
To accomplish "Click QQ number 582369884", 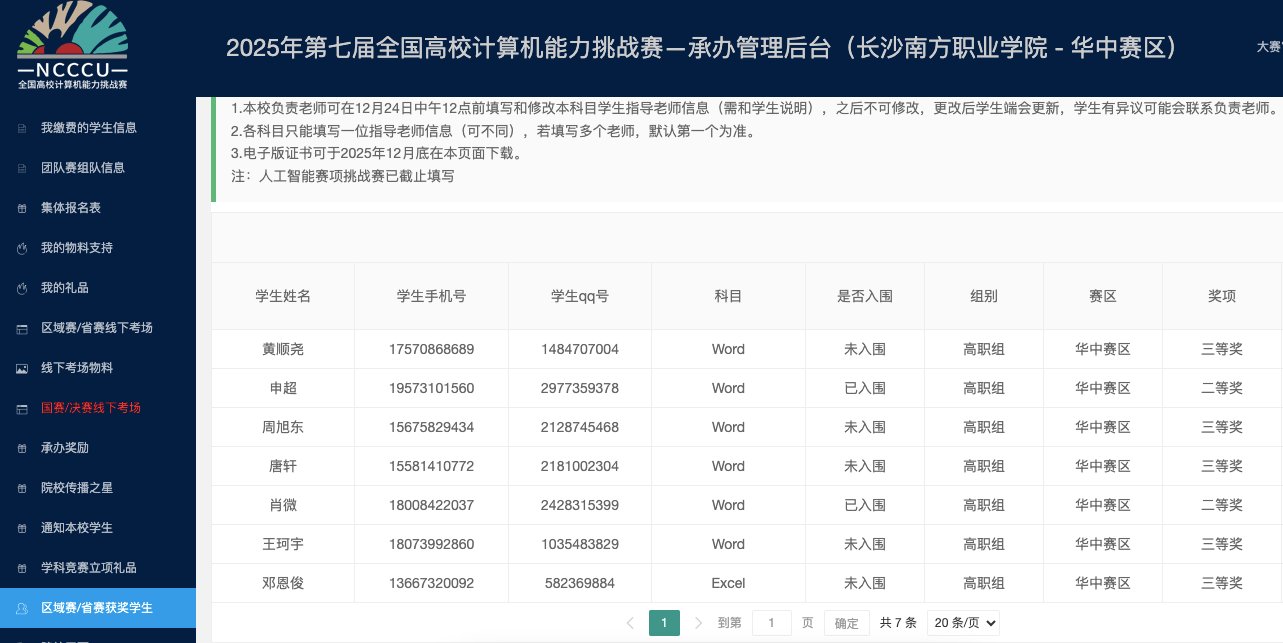I will pyautogui.click(x=580, y=583).
